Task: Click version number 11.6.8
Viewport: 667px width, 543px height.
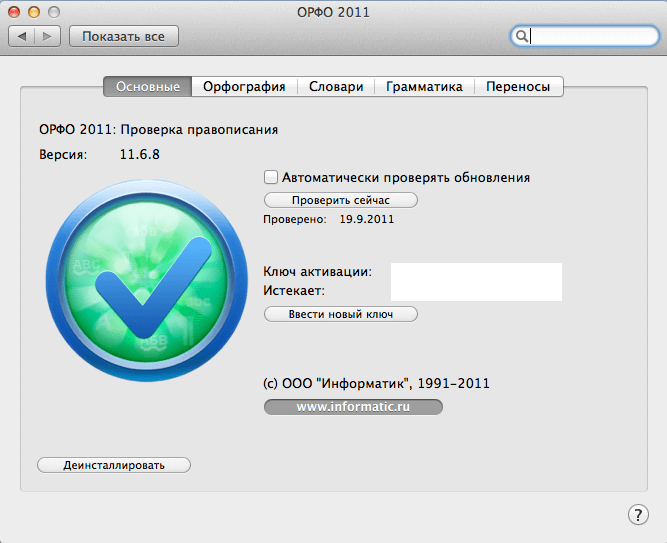Action: (140, 154)
